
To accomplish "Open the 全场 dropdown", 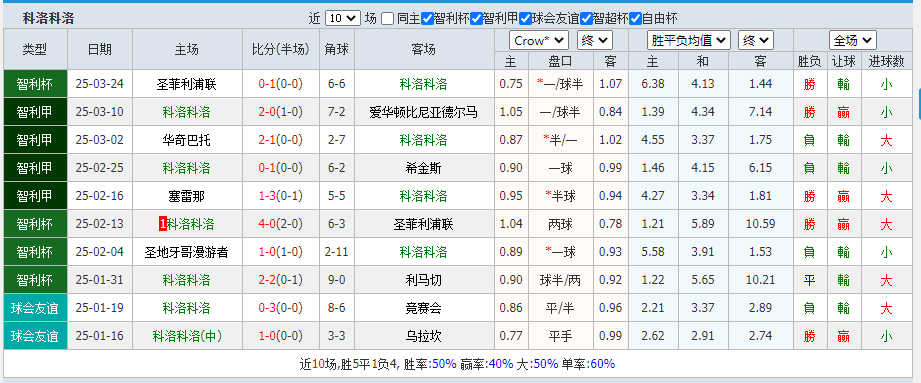I will (853, 41).
